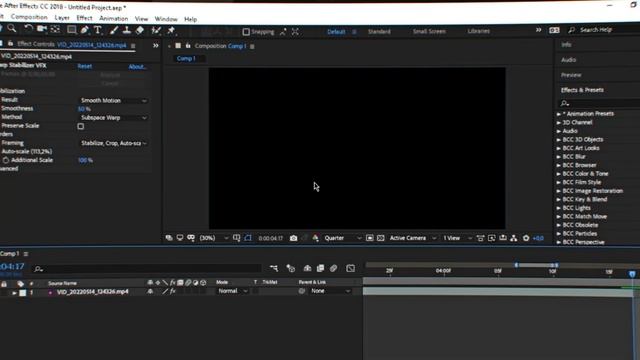Open the (30%) magnification dropdown

coord(213,238)
